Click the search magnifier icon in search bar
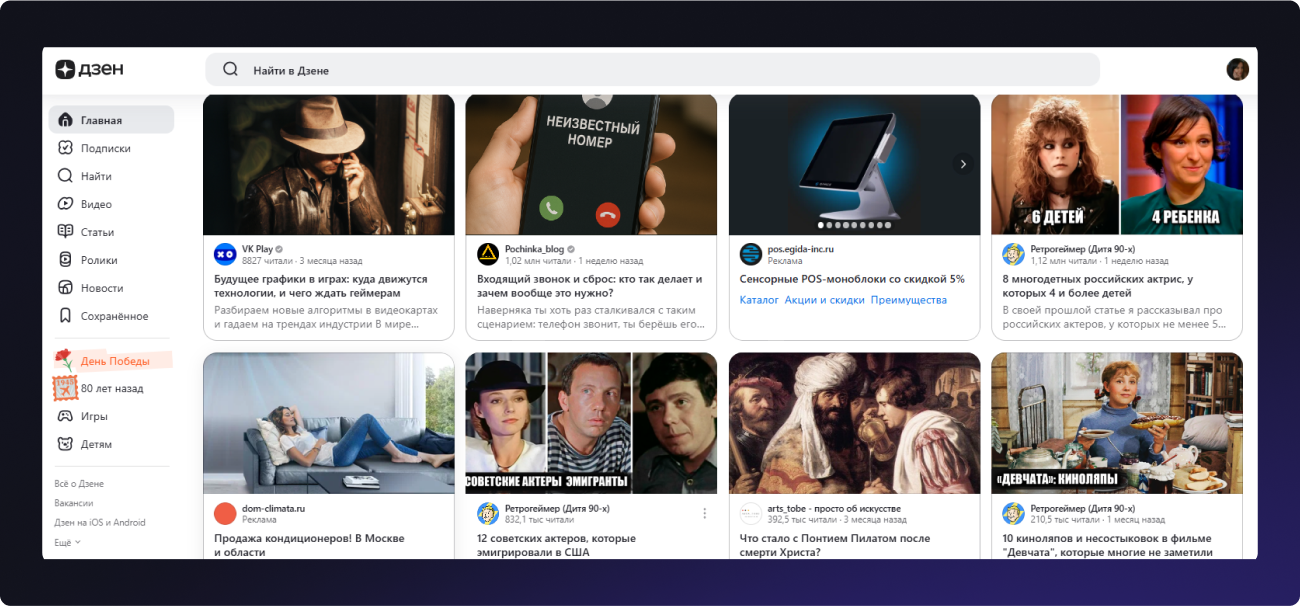 231,70
